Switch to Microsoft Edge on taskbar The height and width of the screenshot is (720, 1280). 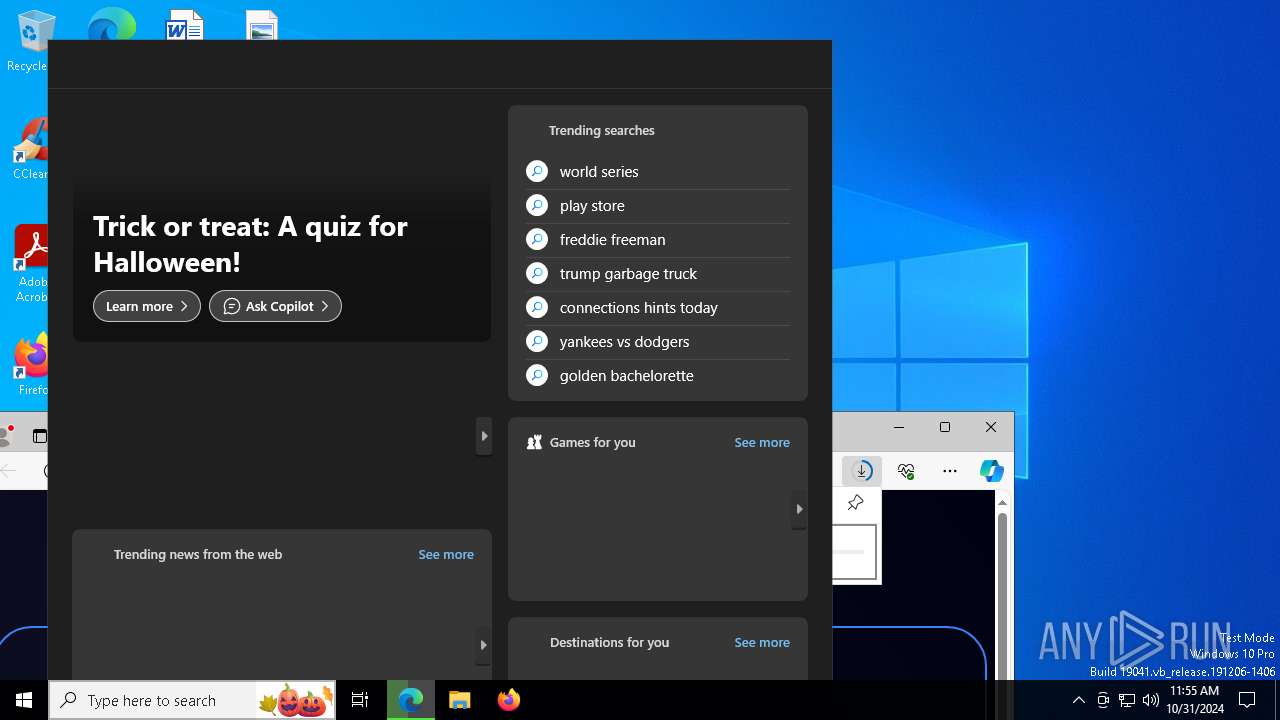pos(410,700)
